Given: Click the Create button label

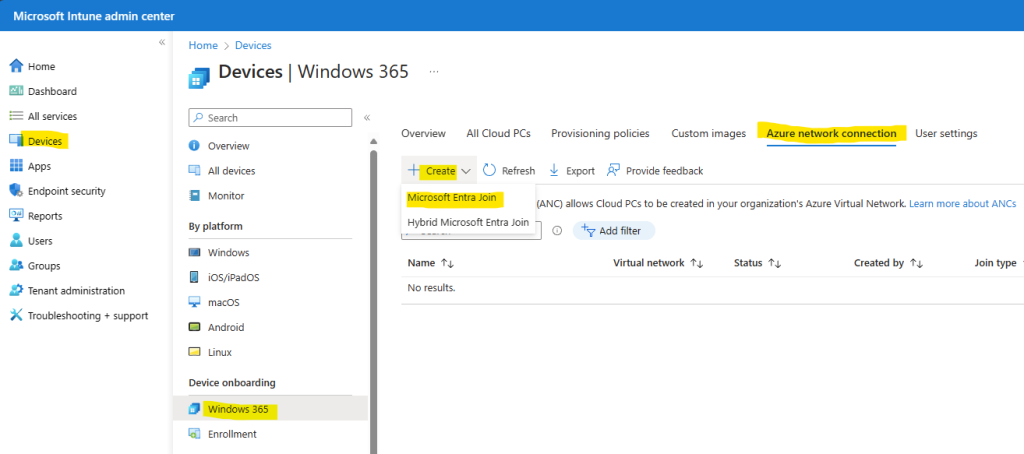Looking at the screenshot, I should [440, 171].
